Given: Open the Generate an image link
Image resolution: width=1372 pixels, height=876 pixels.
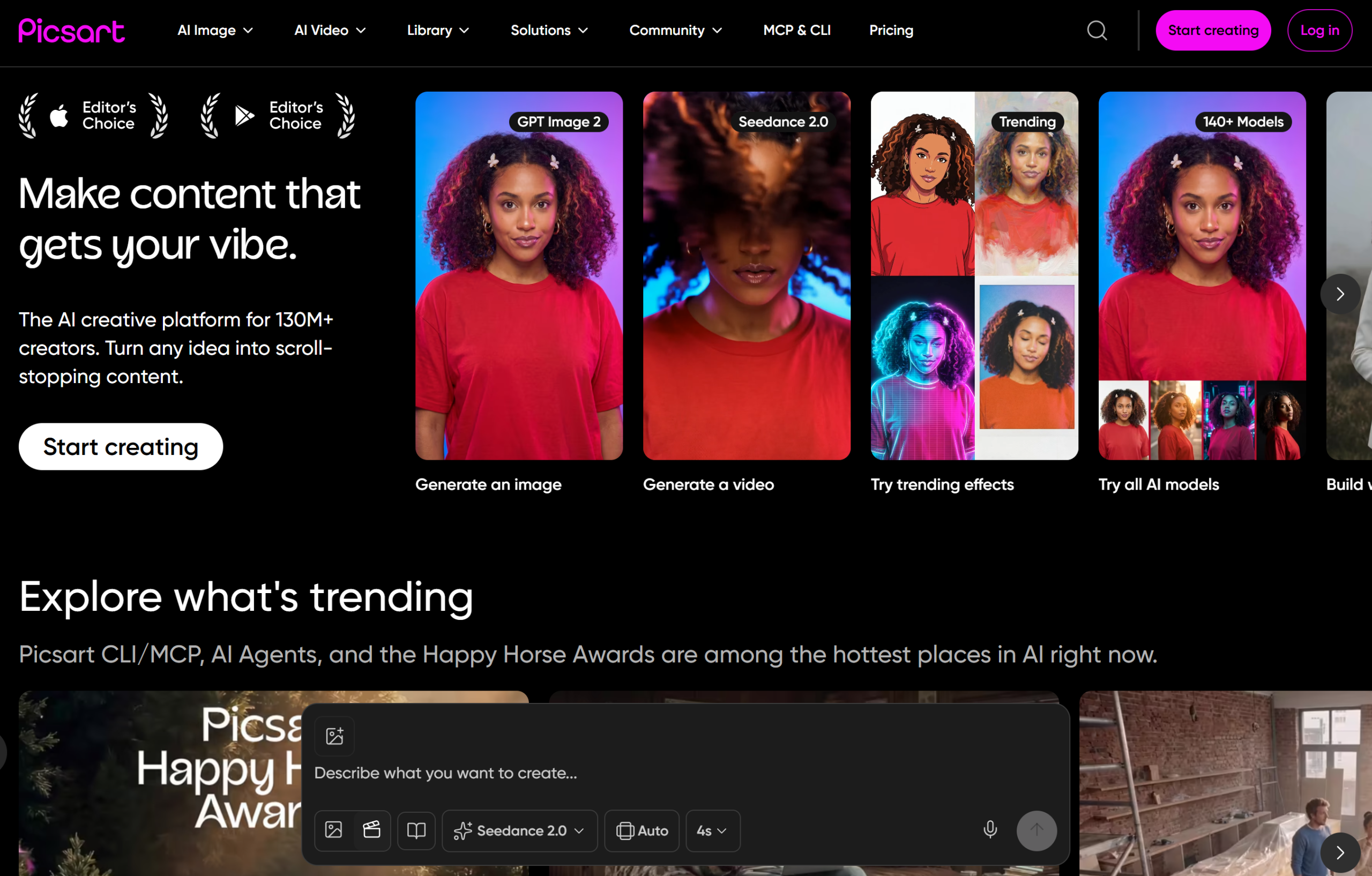Looking at the screenshot, I should tap(488, 484).
